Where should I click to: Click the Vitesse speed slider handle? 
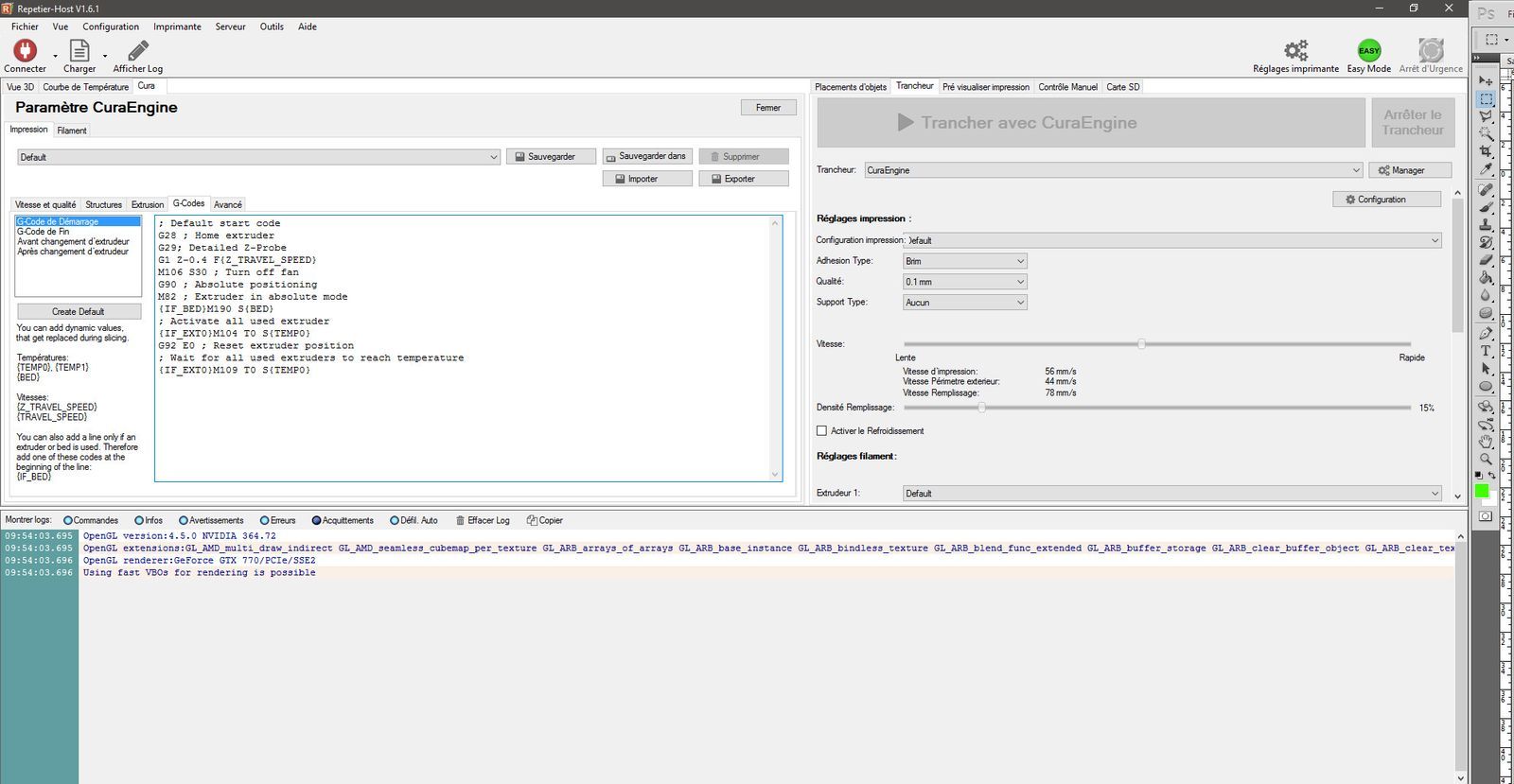(x=1141, y=344)
